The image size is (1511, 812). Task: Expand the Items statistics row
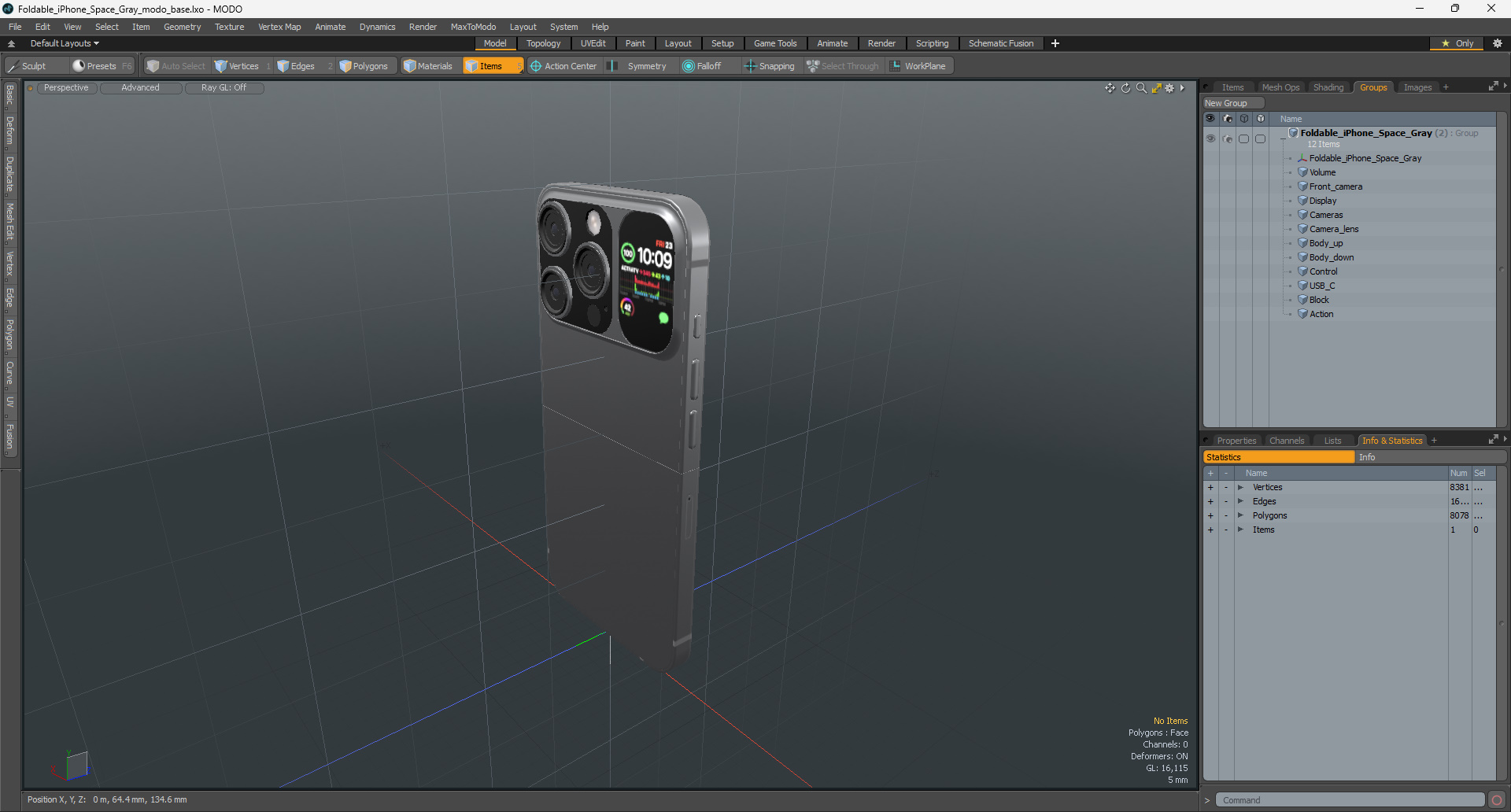coord(1240,530)
